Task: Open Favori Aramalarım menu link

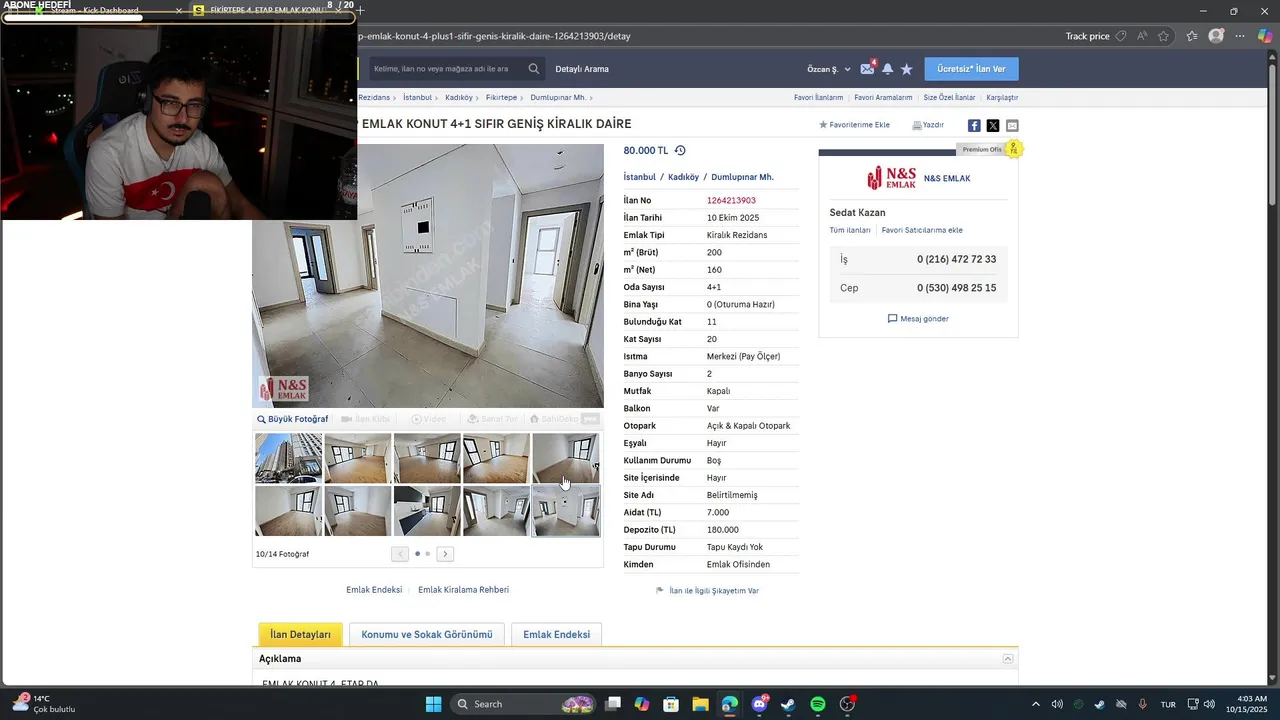Action: 883,98
